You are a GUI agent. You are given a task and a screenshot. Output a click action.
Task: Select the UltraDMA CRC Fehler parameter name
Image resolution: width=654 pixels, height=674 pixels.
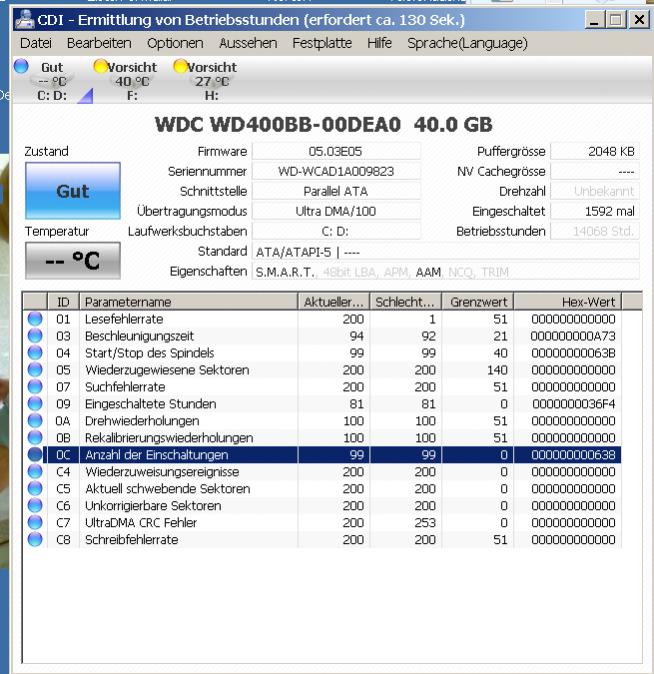click(141, 523)
